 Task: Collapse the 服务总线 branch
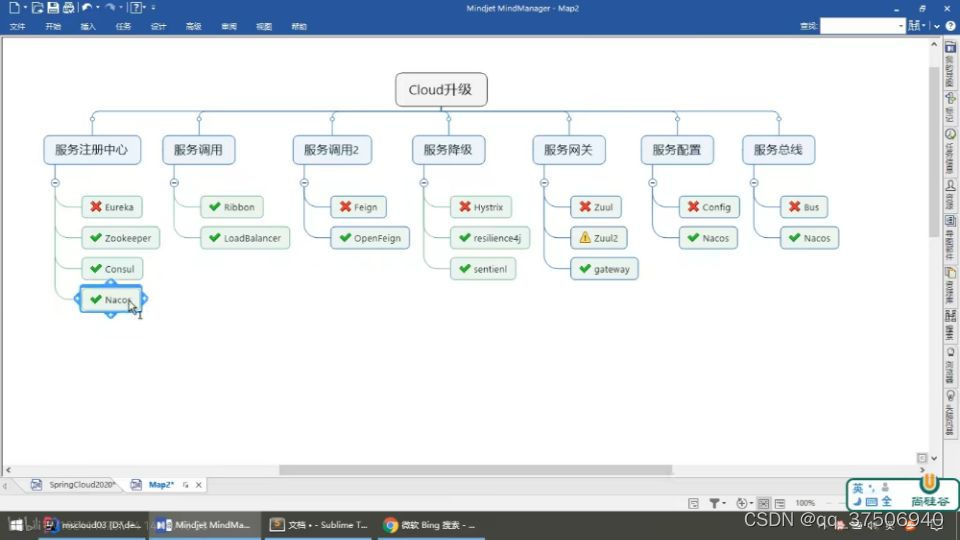coord(754,182)
